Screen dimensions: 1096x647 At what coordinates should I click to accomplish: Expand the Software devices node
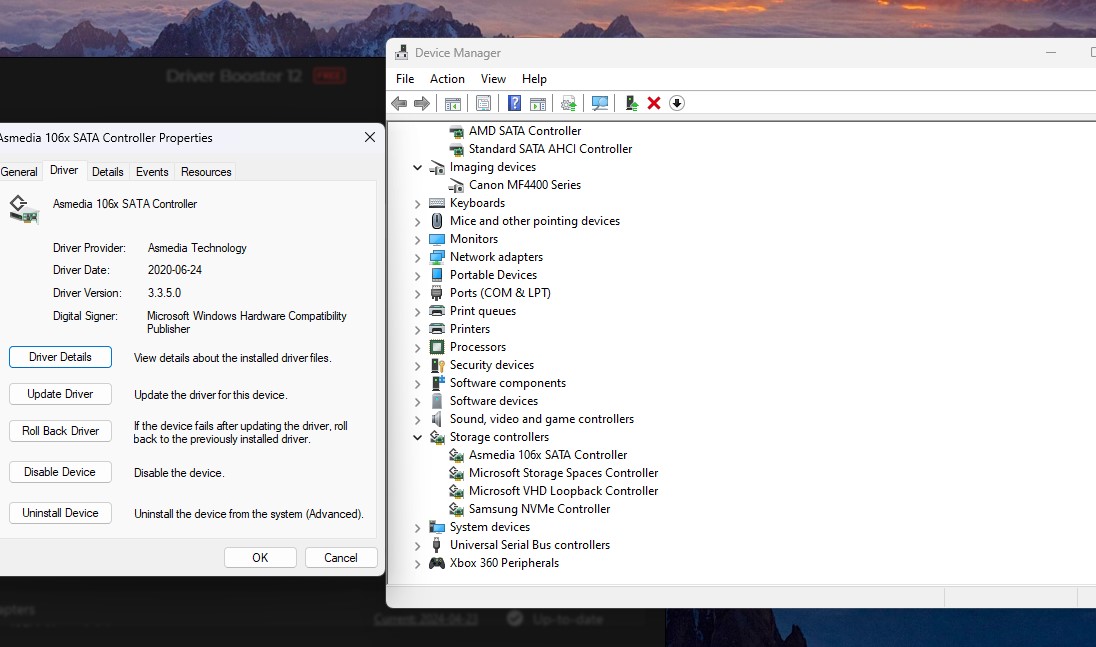tap(417, 402)
